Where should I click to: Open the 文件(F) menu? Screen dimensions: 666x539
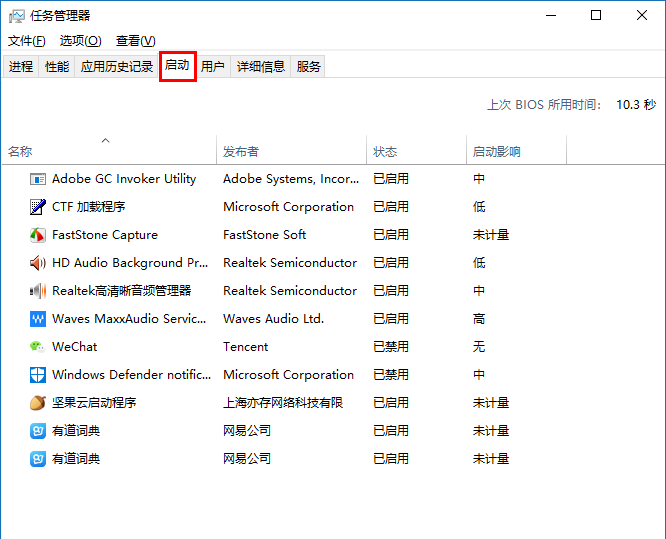(27, 41)
